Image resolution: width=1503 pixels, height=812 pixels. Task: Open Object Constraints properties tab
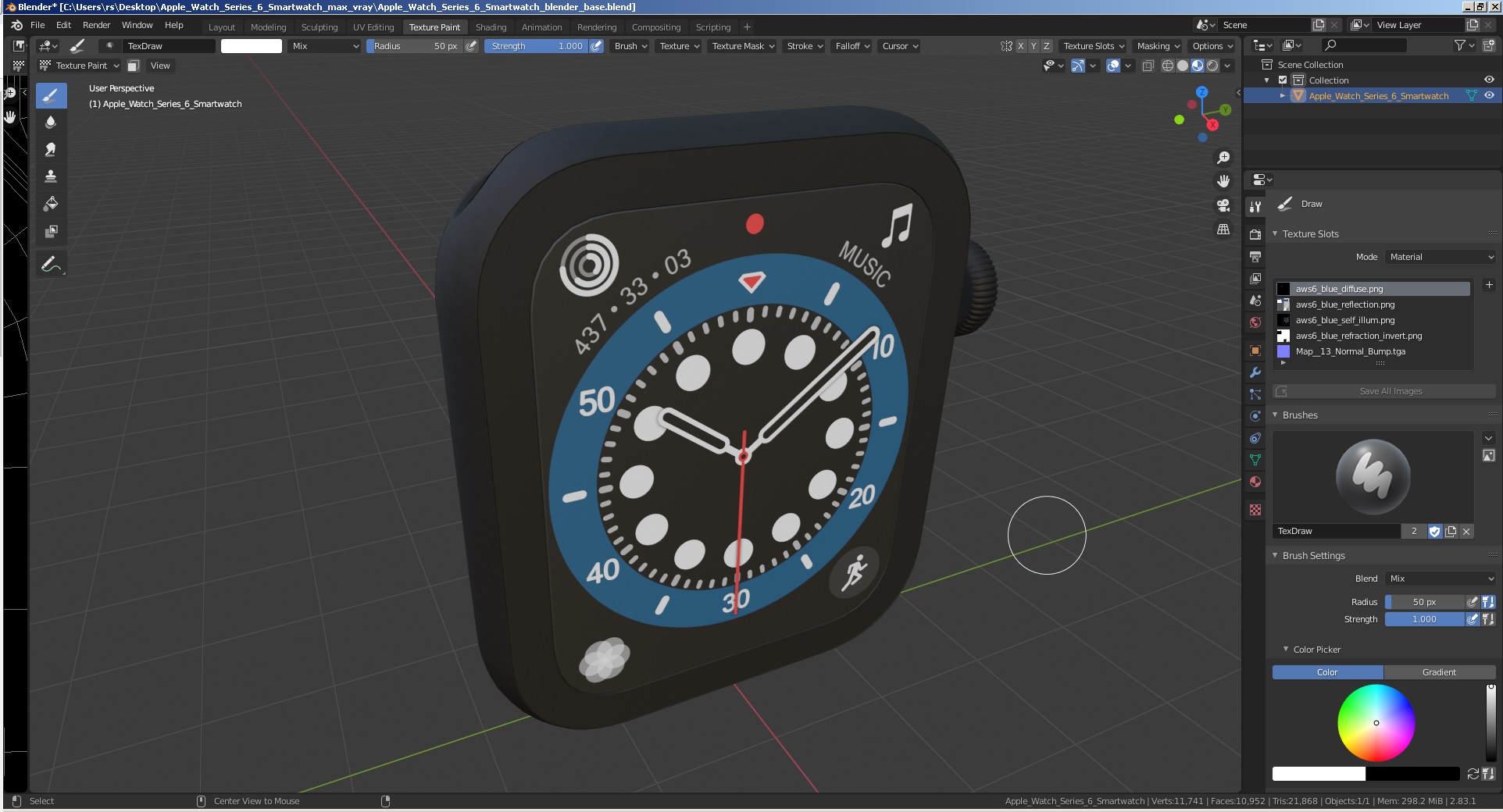pyautogui.click(x=1255, y=438)
